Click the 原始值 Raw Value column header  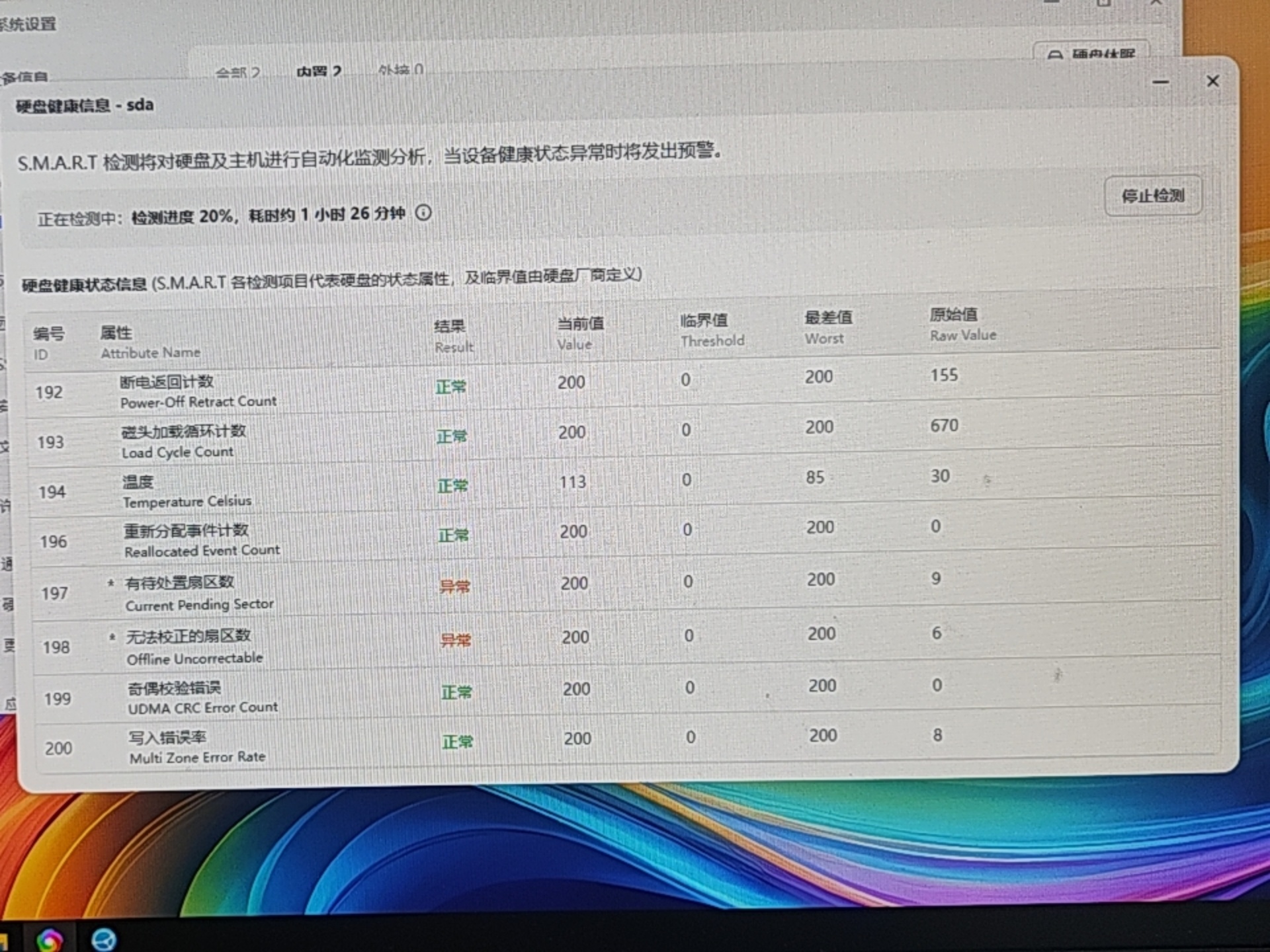point(962,324)
